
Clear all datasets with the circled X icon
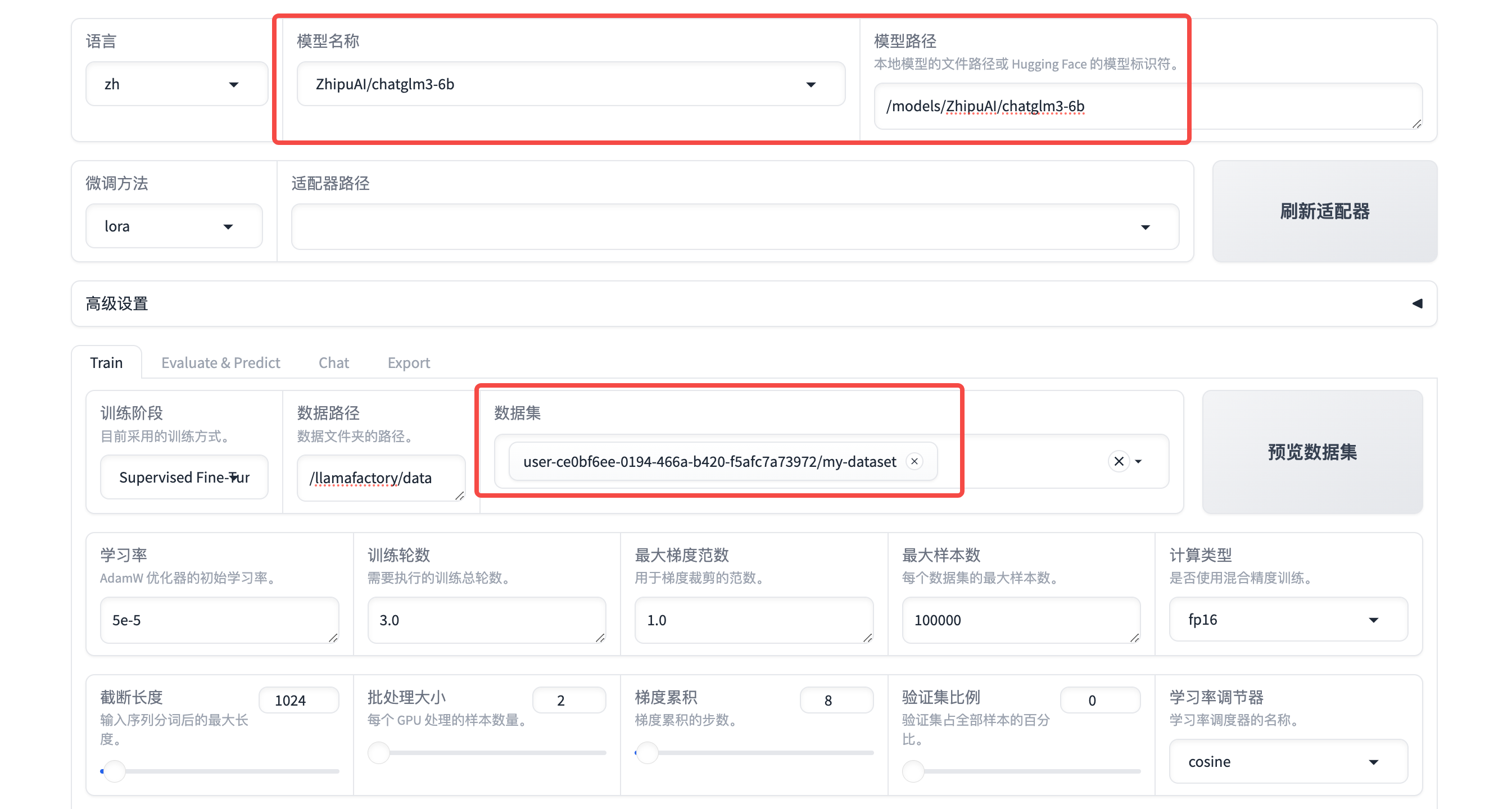(1119, 461)
